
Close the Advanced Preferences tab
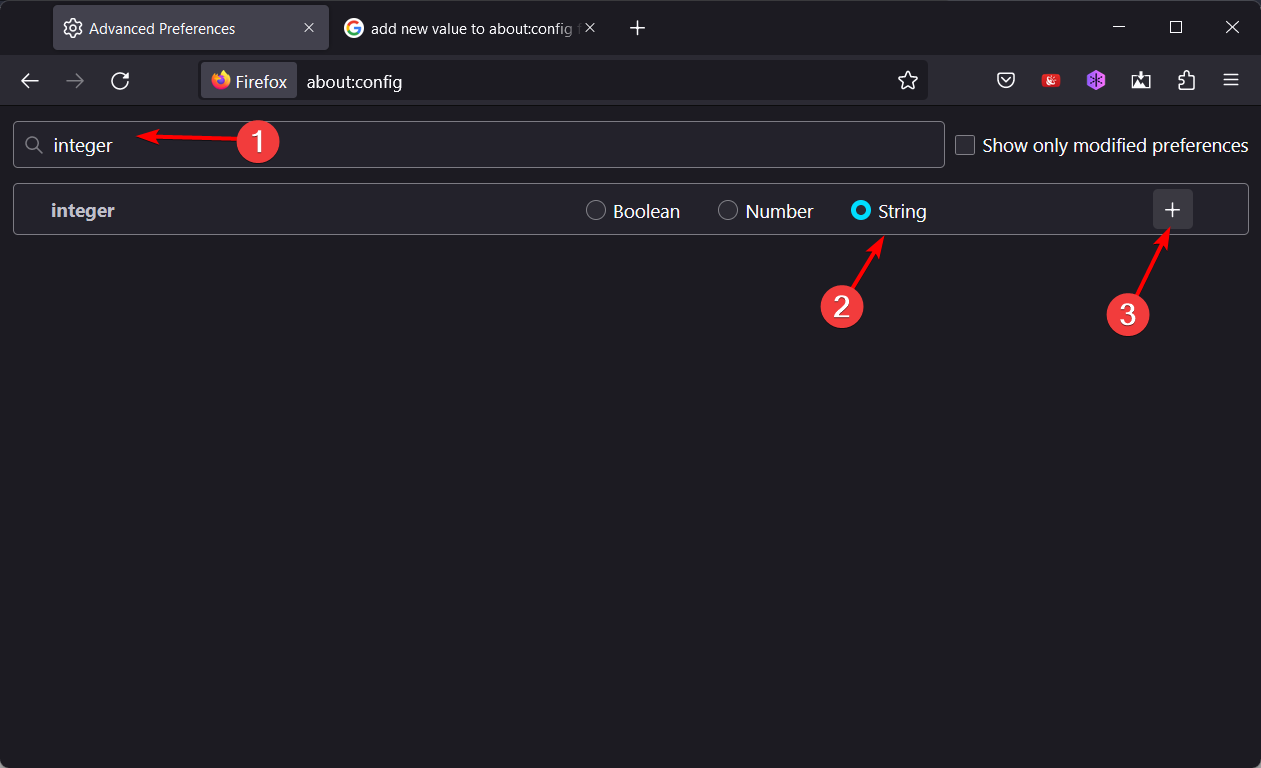309,28
